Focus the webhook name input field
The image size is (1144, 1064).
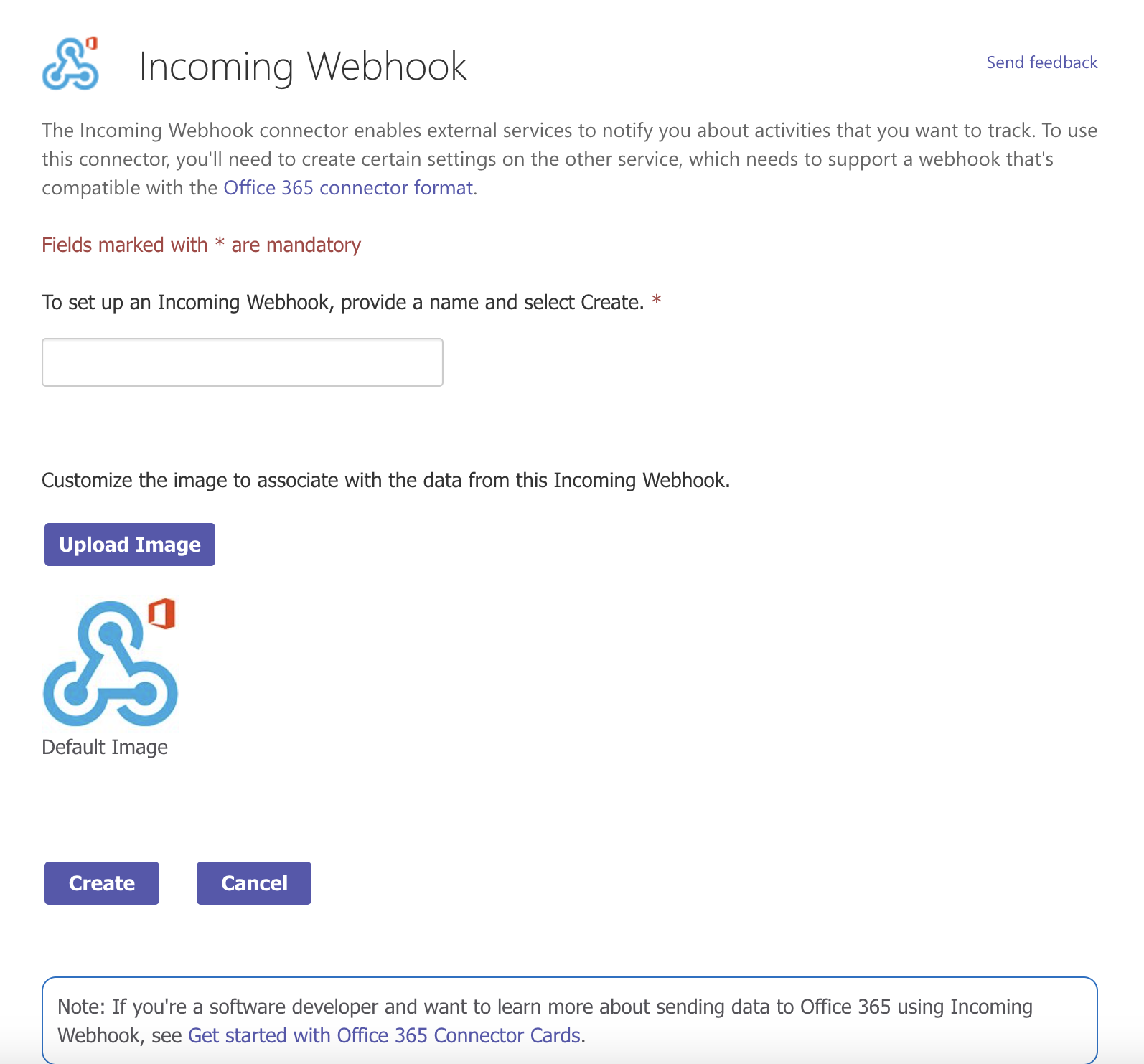point(243,362)
